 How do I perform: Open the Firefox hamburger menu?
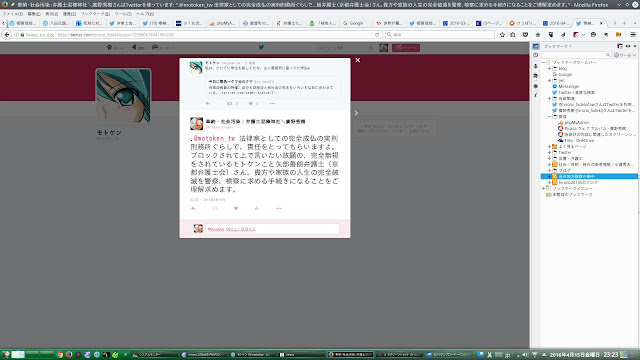pyautogui.click(x=633, y=35)
